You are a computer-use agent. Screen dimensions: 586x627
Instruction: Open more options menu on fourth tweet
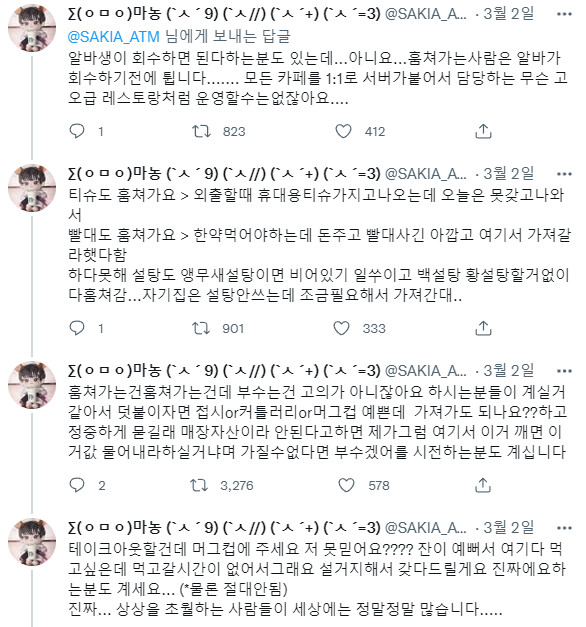[x=564, y=528]
